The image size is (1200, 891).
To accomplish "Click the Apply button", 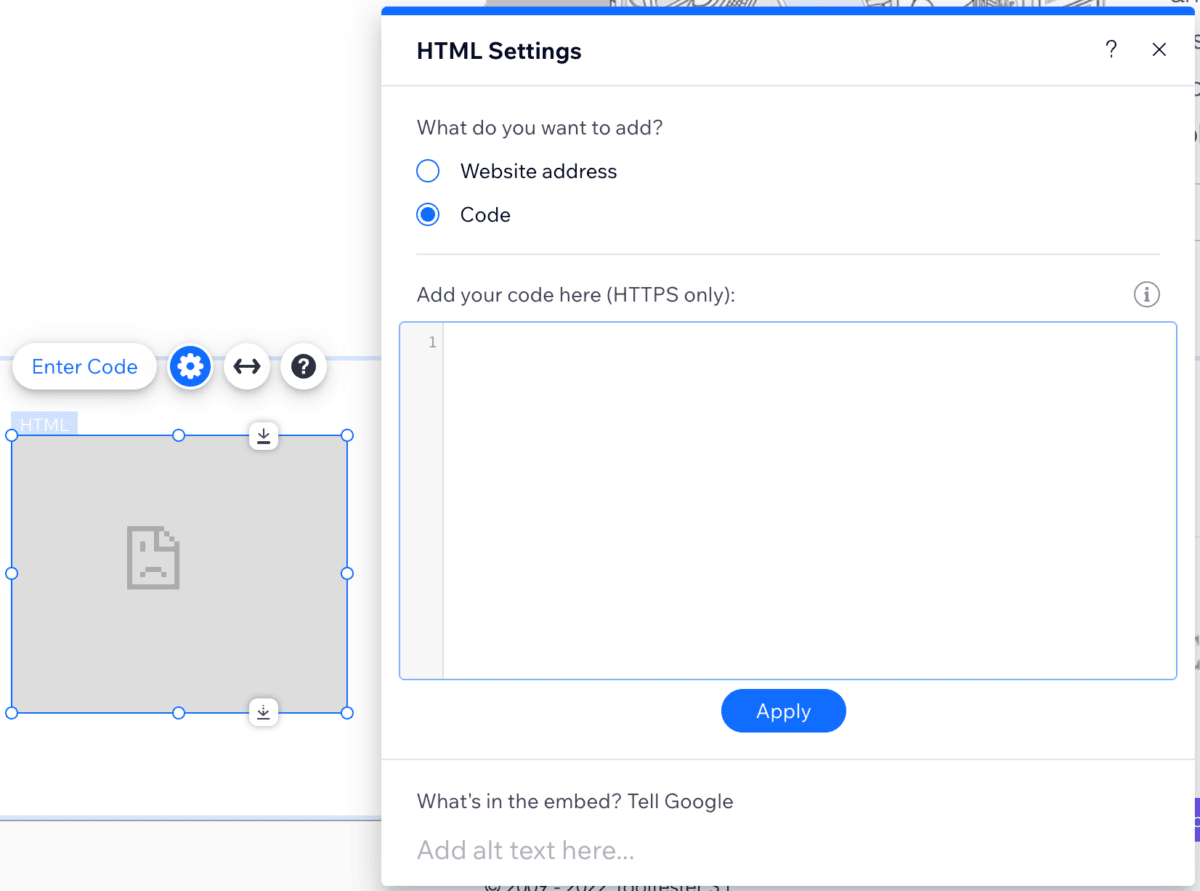I will click(783, 711).
